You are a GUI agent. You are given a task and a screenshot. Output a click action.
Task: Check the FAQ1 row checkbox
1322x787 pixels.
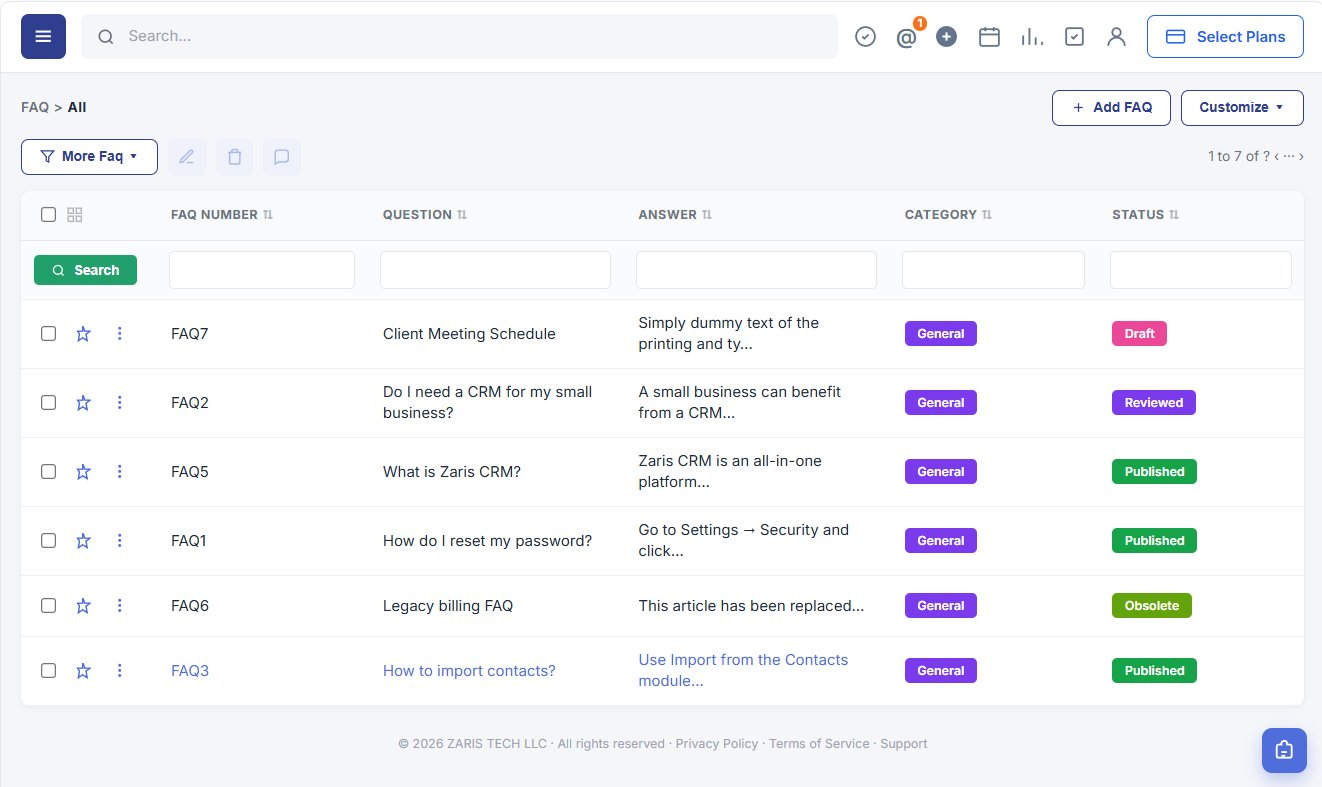48,541
